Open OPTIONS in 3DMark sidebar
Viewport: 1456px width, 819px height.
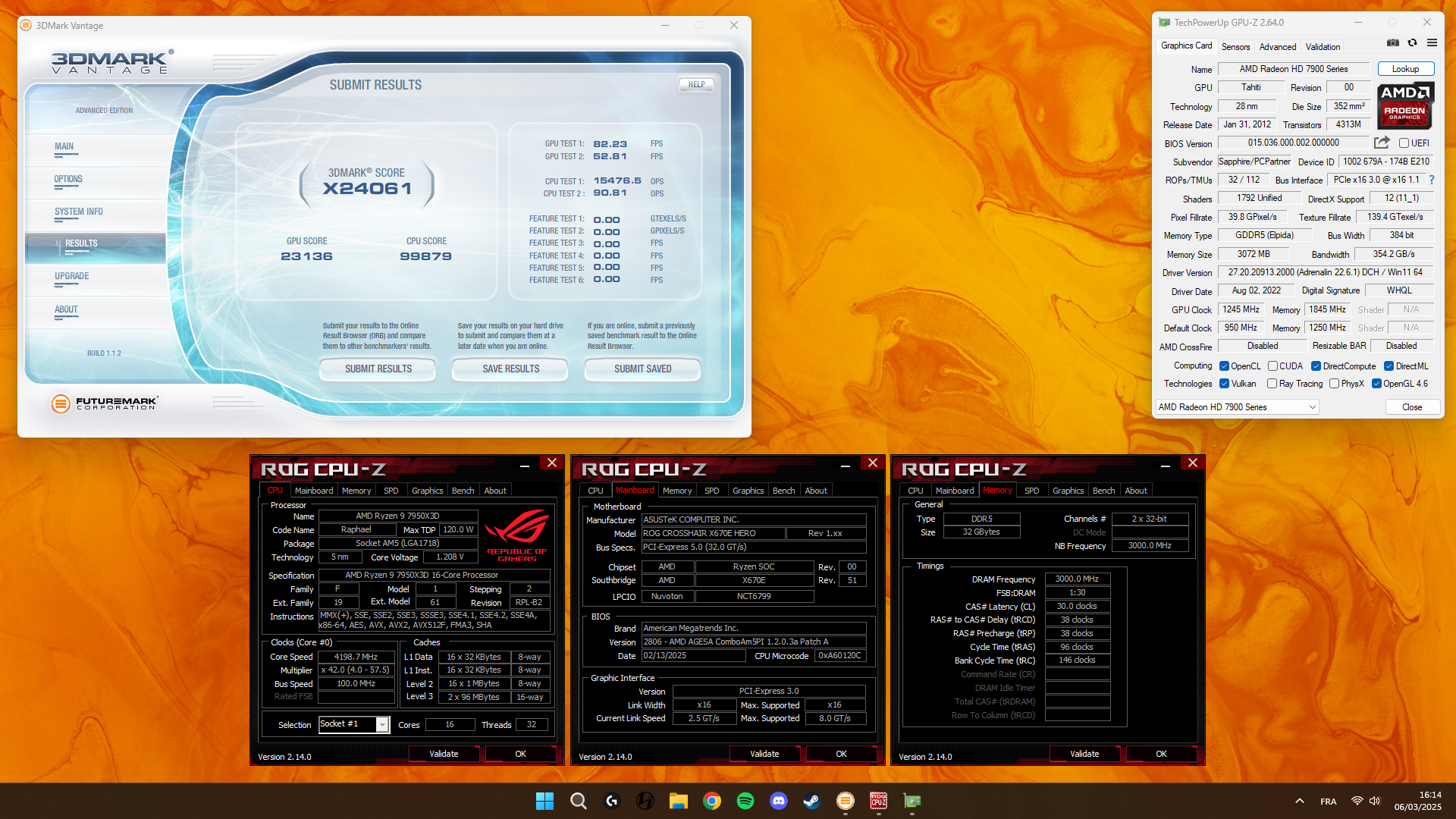tap(68, 179)
